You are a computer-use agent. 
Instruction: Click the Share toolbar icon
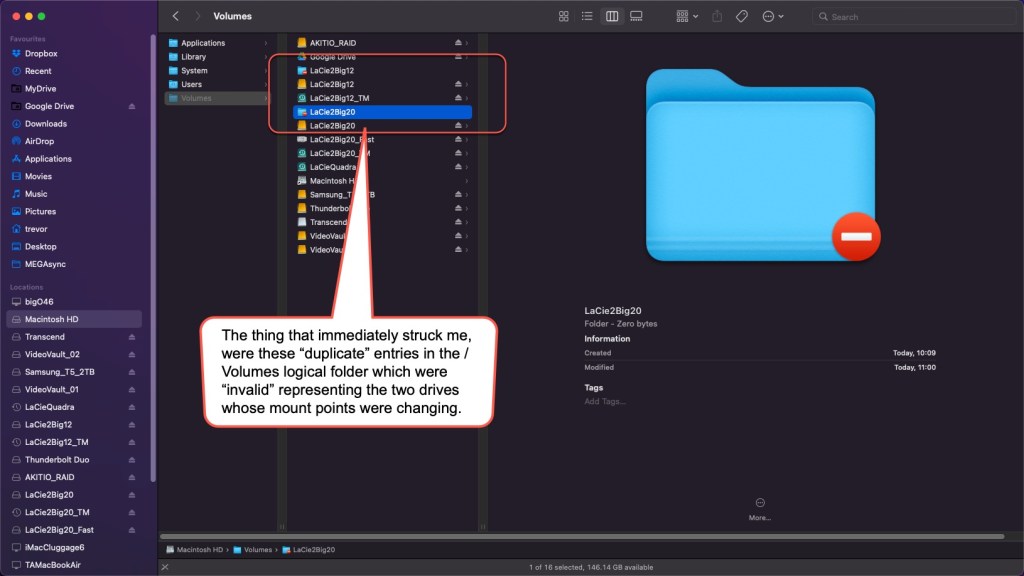(x=717, y=17)
